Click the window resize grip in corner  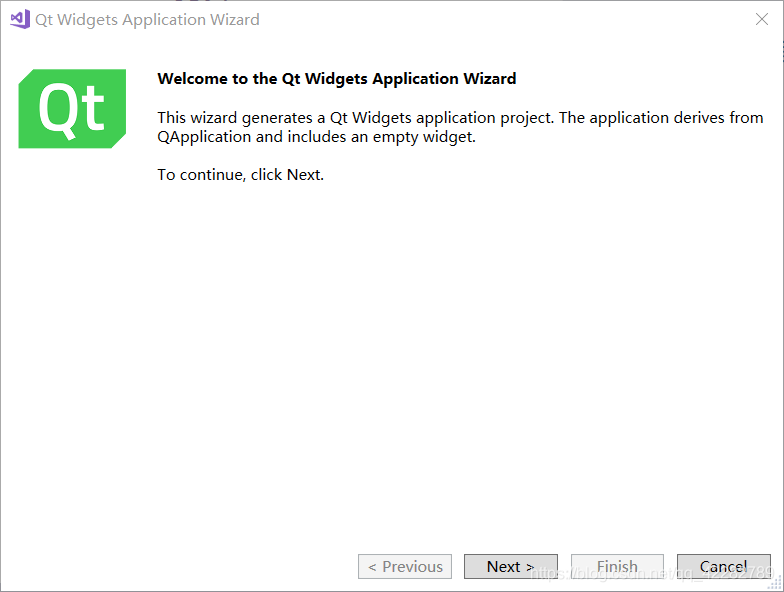(x=776, y=584)
